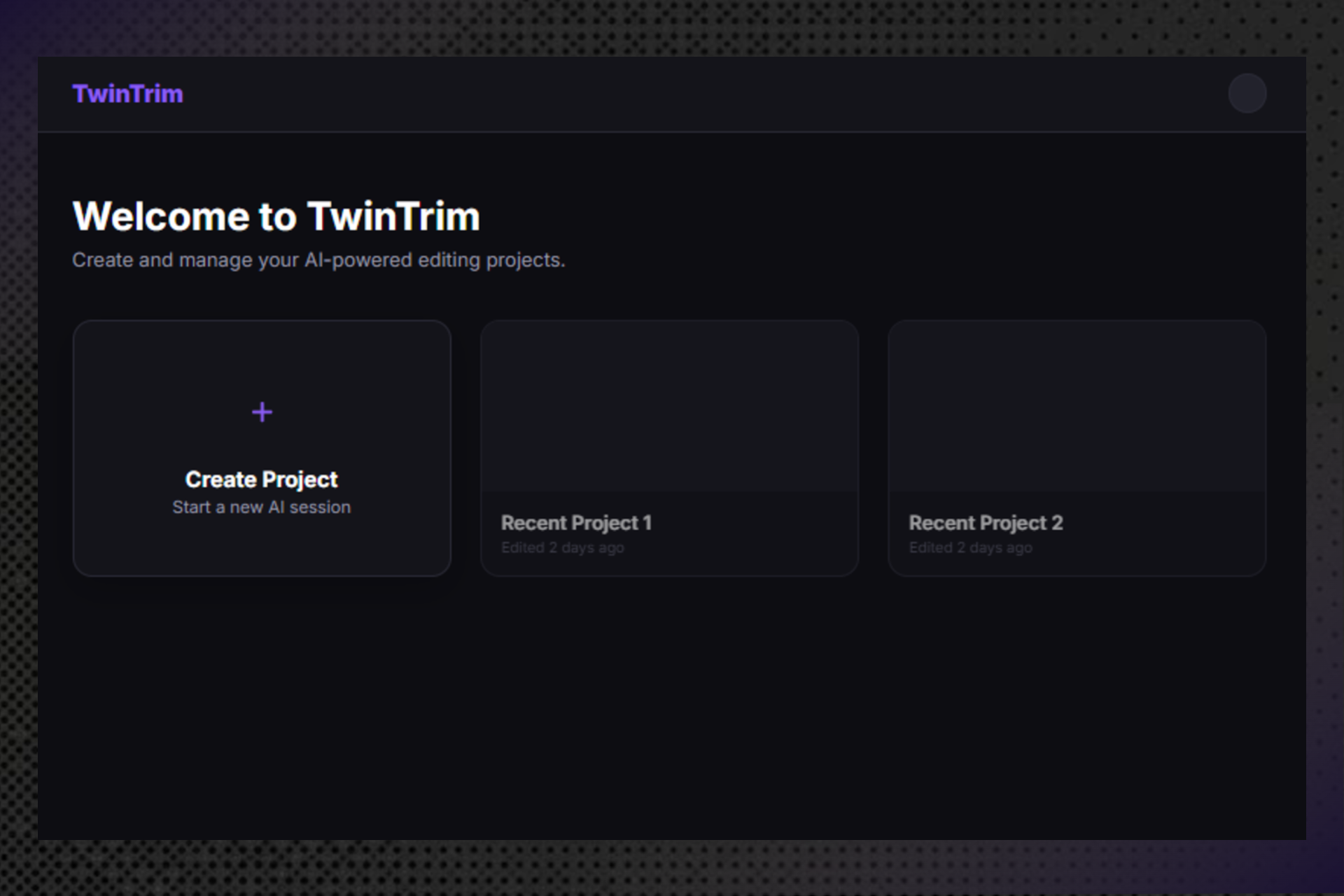Click 'Edited 2 days ago' under Project 2

[970, 547]
